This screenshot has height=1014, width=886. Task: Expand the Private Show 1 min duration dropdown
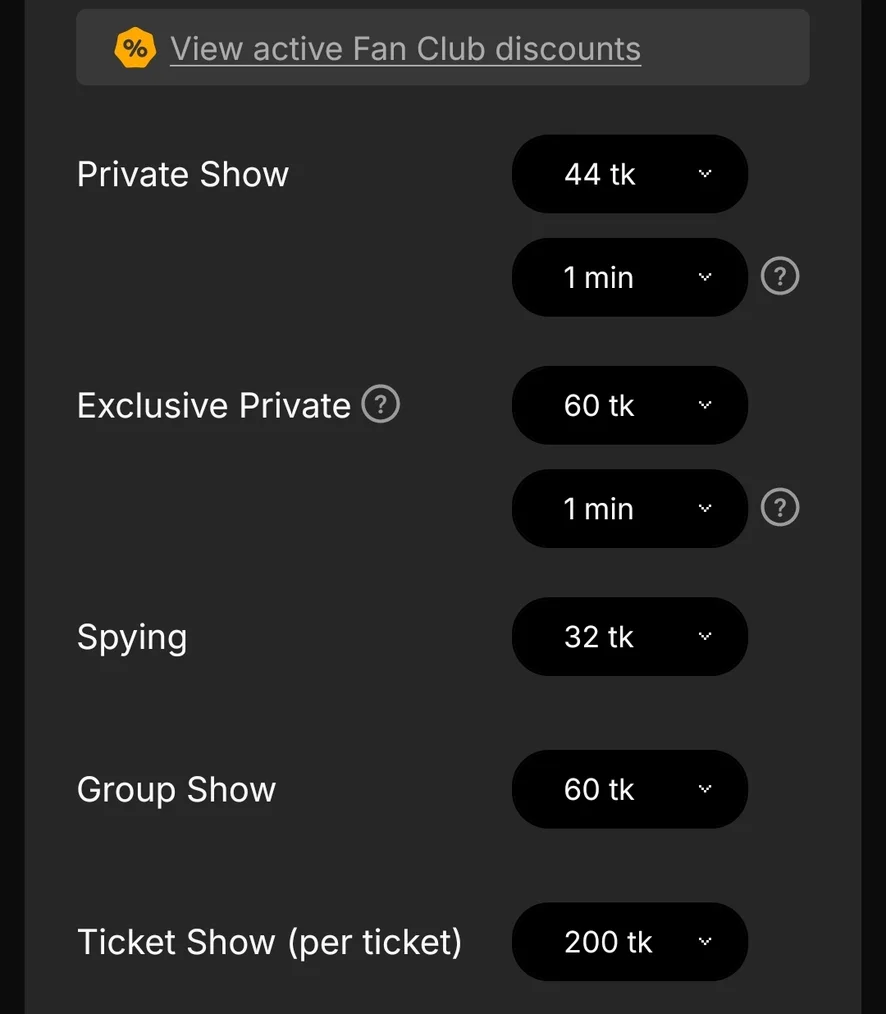click(629, 277)
